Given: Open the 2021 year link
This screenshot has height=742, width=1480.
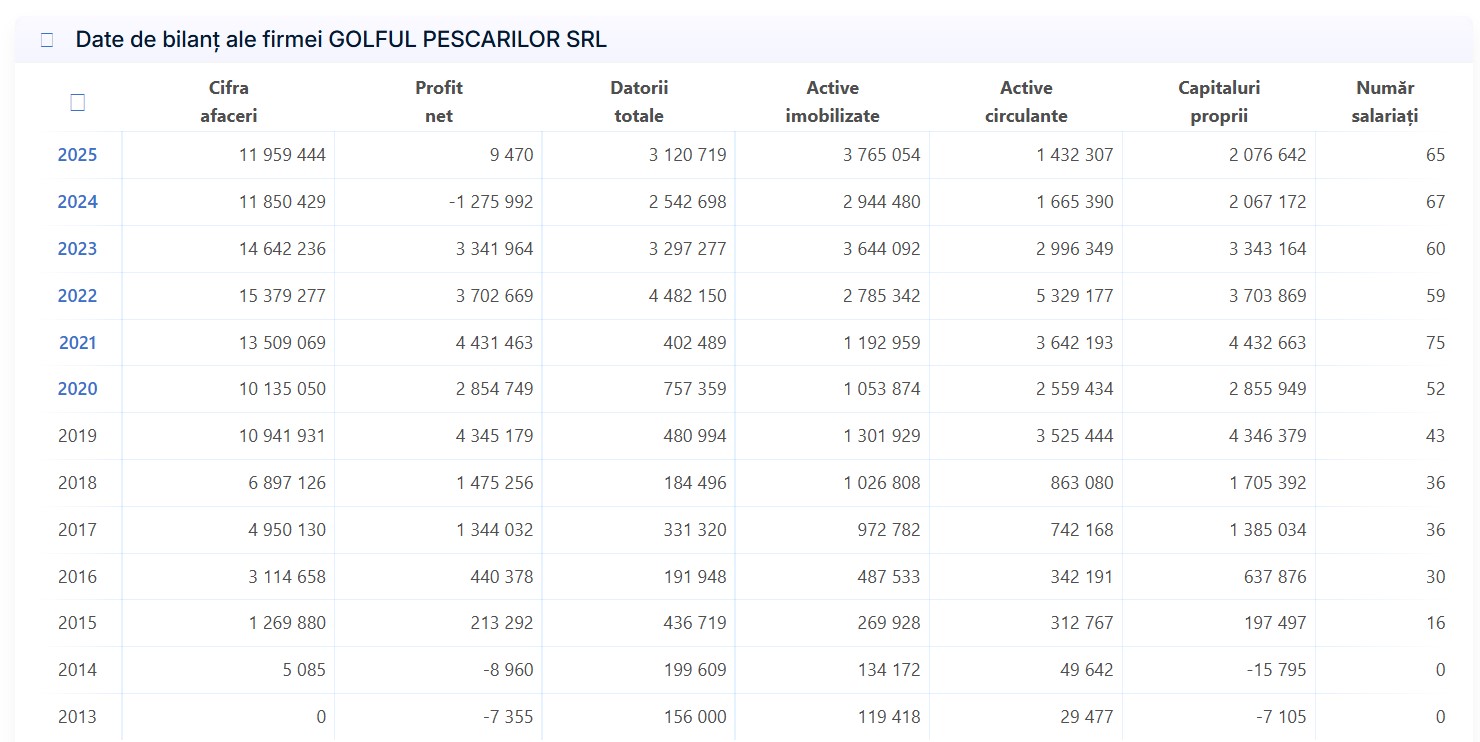Looking at the screenshot, I should click(77, 343).
